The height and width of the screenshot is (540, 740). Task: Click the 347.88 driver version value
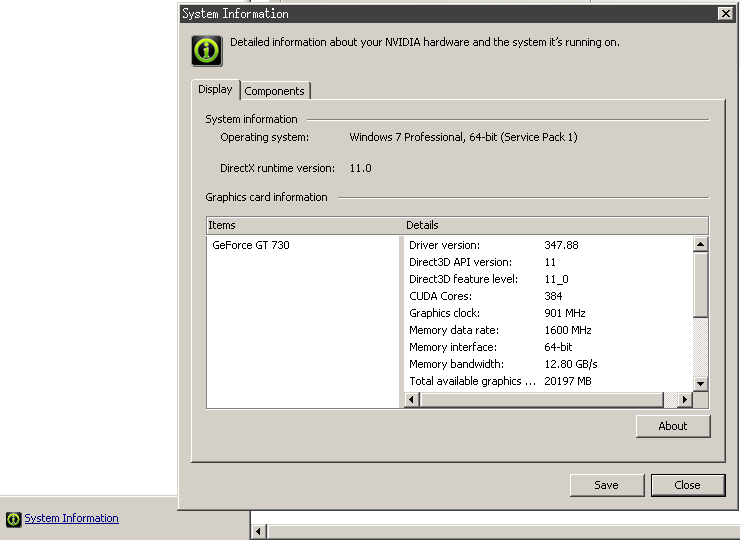click(561, 245)
